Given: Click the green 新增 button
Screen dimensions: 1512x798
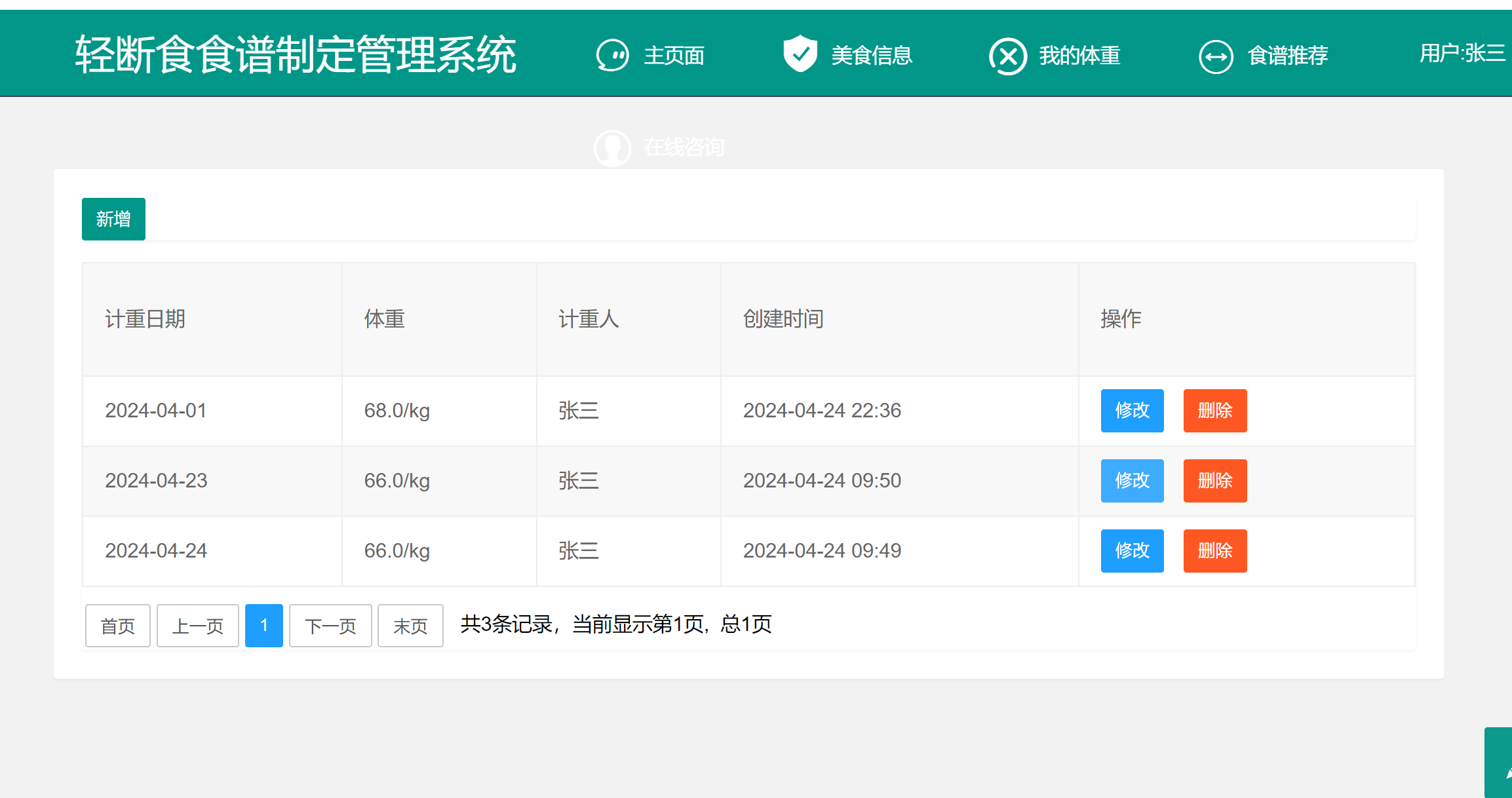Looking at the screenshot, I should 113,219.
